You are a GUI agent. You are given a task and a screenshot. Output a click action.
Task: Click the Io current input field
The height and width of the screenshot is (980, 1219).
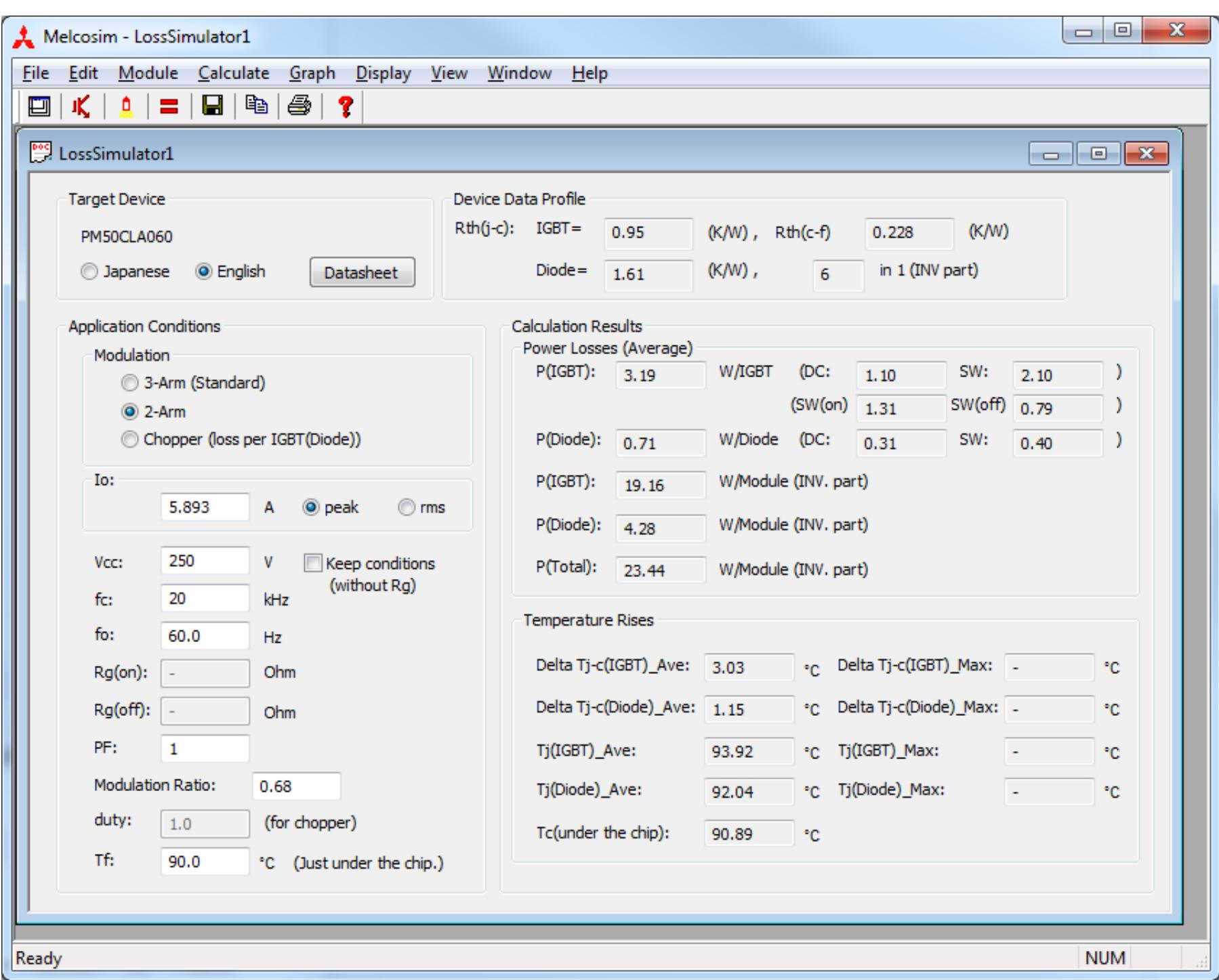pos(205,507)
